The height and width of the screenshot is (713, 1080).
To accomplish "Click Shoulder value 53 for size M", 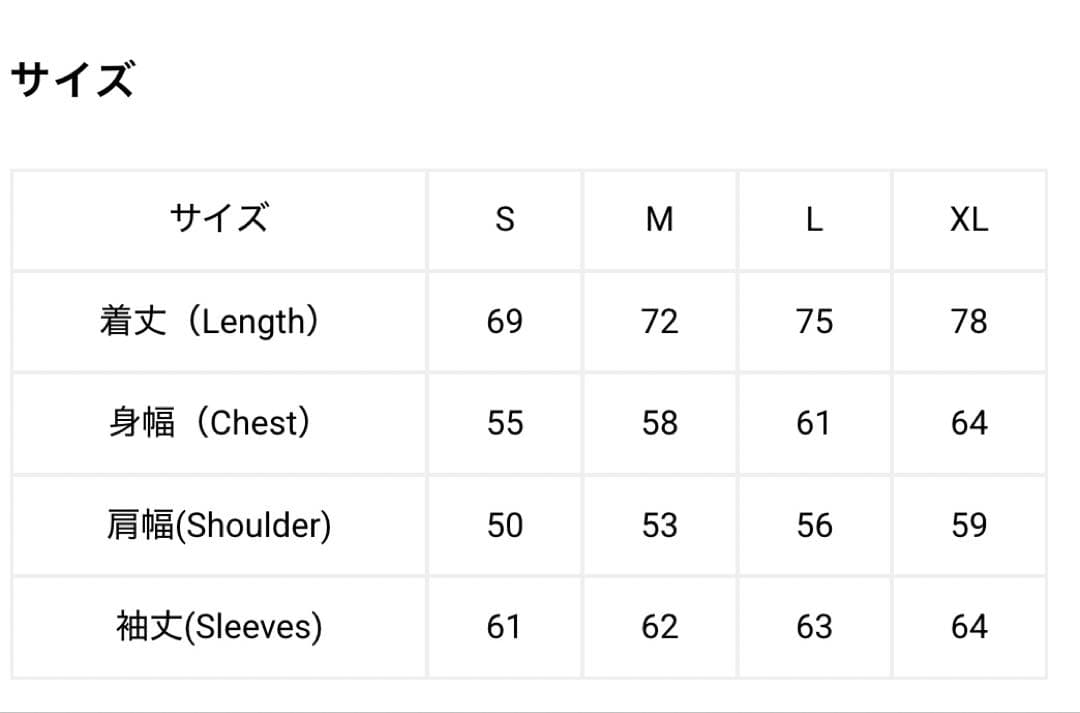I will pos(659,525).
